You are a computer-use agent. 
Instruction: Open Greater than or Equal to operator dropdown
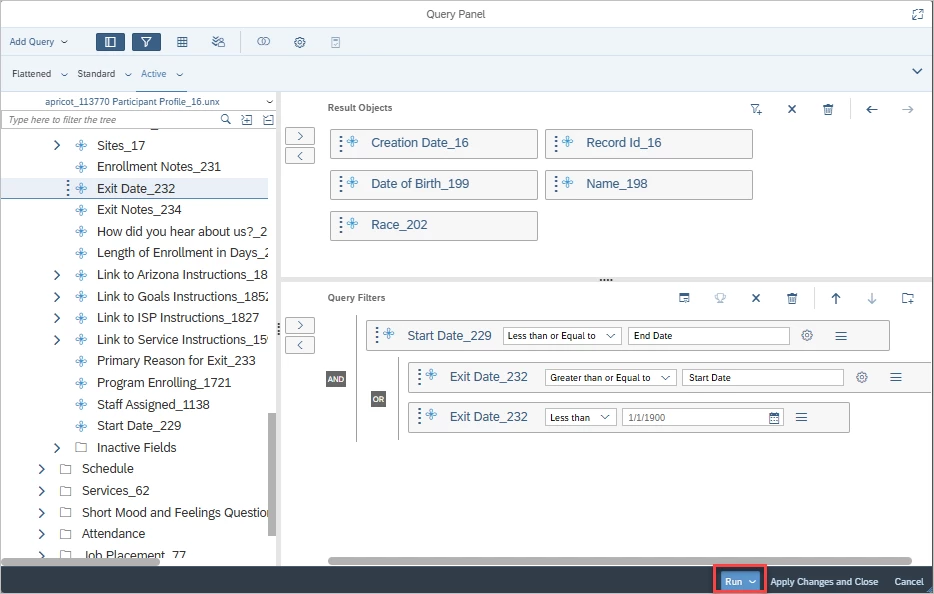(610, 377)
